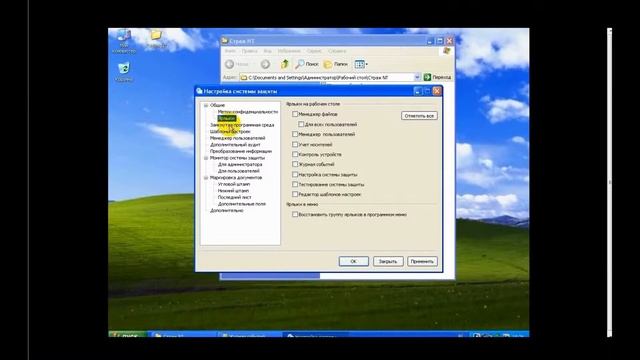The image size is (640, 360).
Task: Open Поиск search in Explorer toolbar
Action: 307,64
